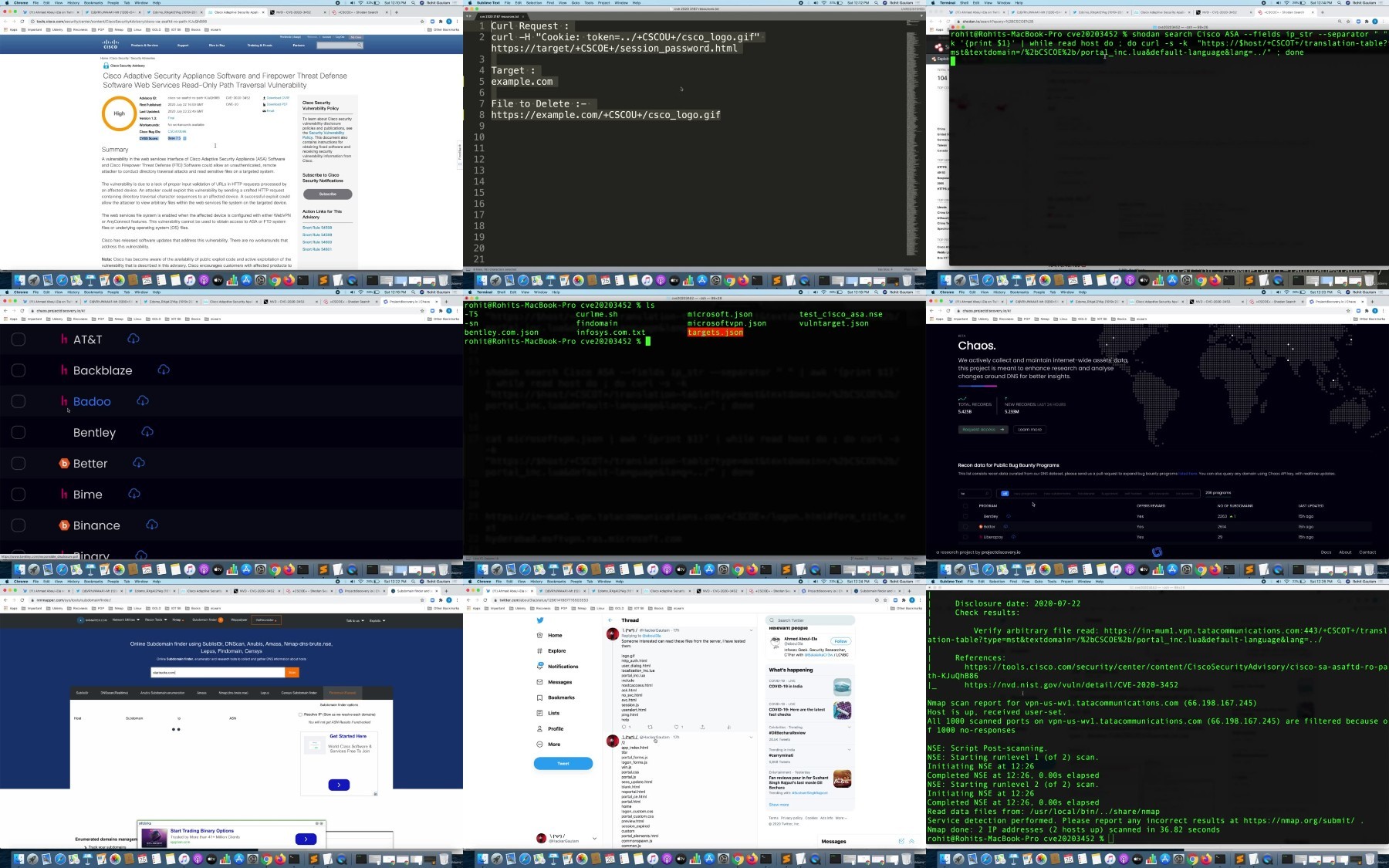Click the swirl logo in the Chaos page footer

pos(1157,552)
